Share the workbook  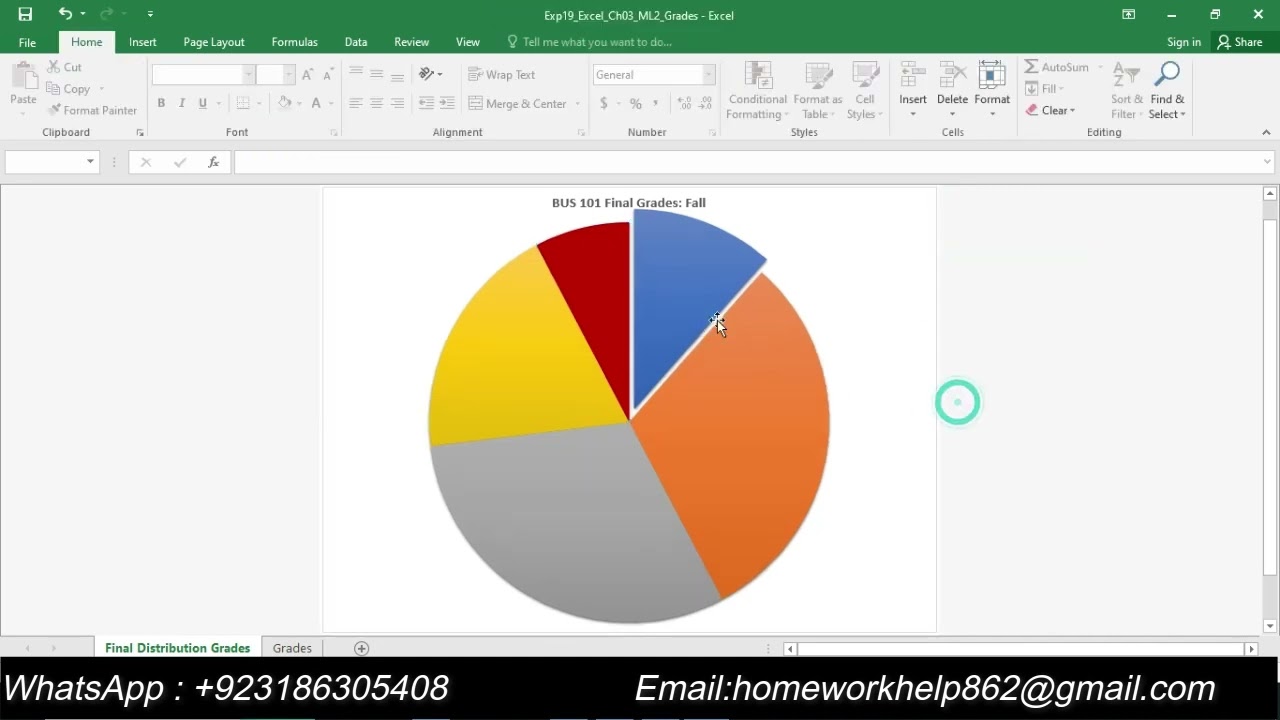click(x=1240, y=42)
